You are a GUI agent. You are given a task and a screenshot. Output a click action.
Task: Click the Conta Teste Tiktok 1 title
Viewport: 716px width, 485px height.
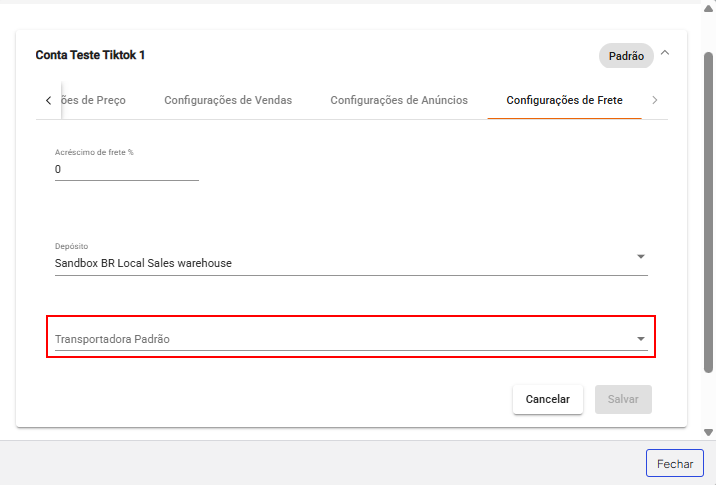(x=90, y=55)
